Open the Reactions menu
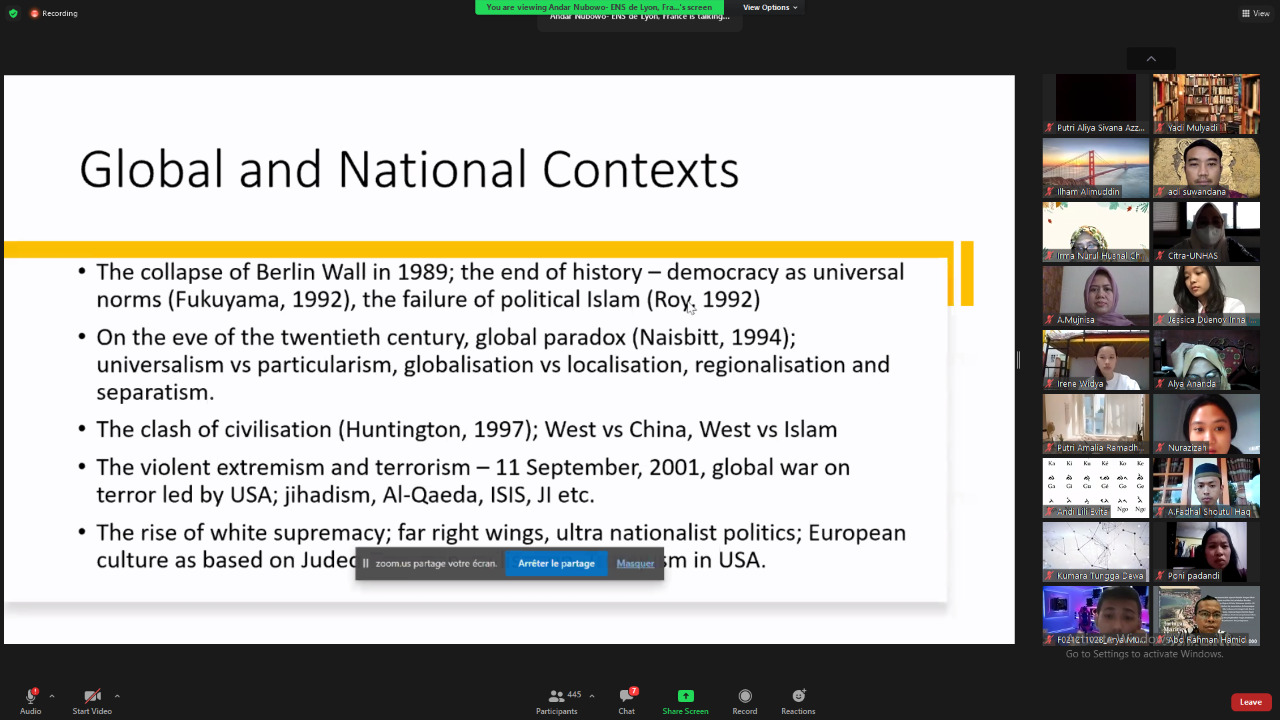This screenshot has width=1280, height=720. coord(798,697)
